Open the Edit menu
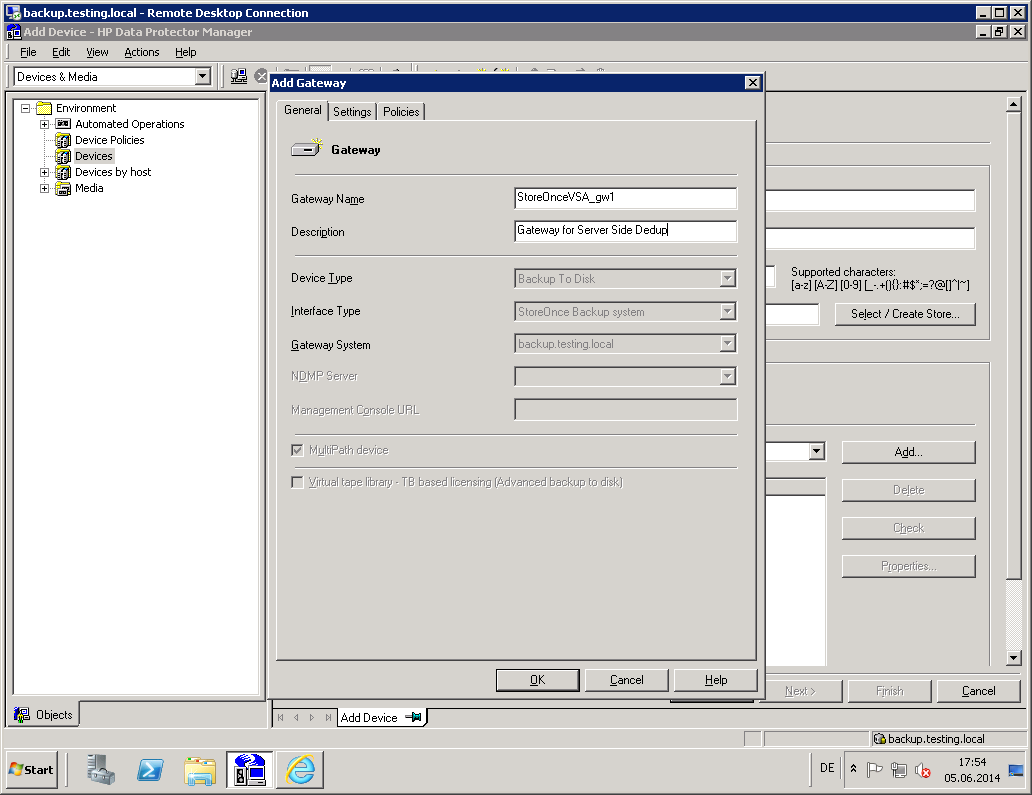This screenshot has width=1032, height=795. coord(61,52)
